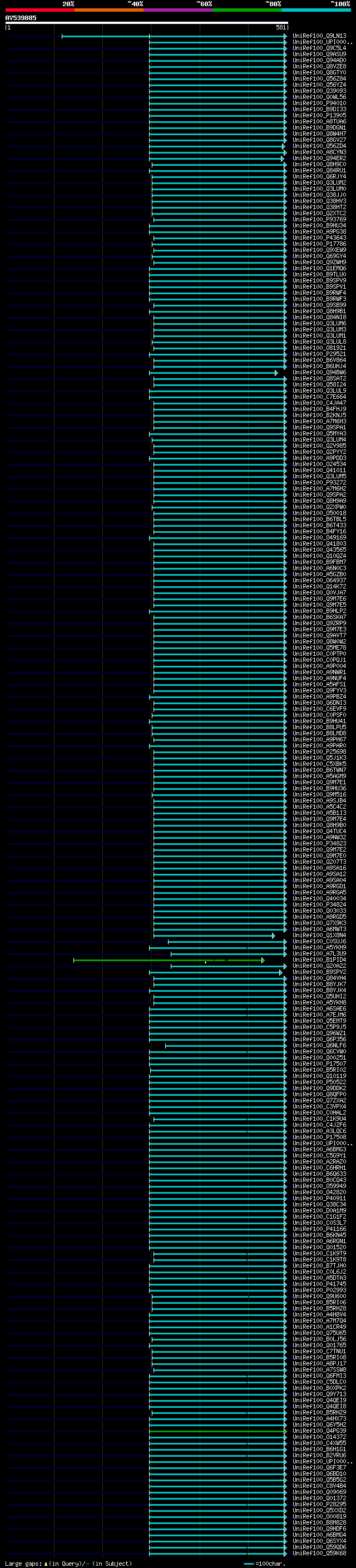Image resolution: width=356 pixels, height=1568 pixels.
Task: Select hit label UniRef100_O64937
Action: point(319,581)
